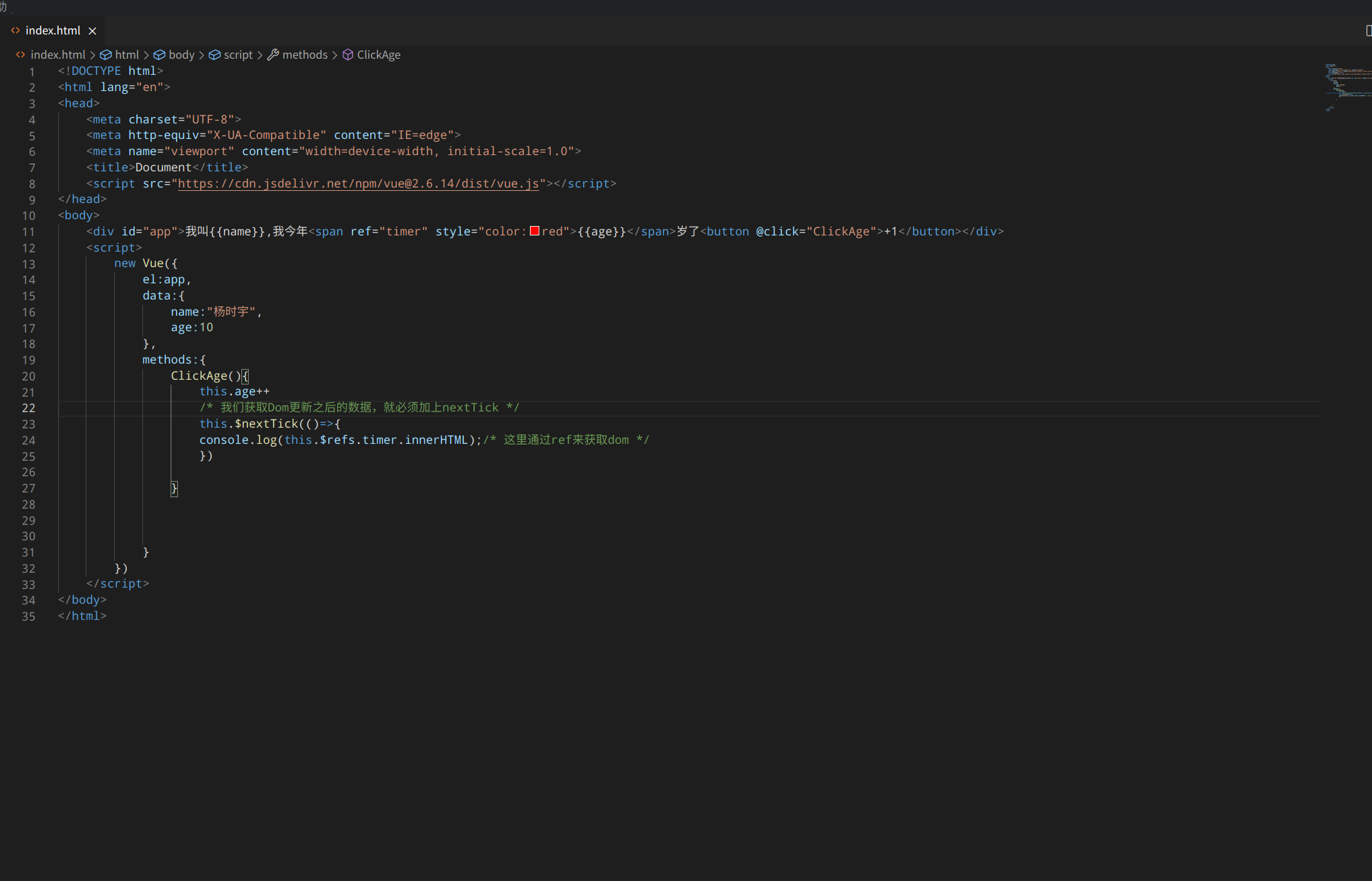Click line number 22 in the gutter

point(28,408)
